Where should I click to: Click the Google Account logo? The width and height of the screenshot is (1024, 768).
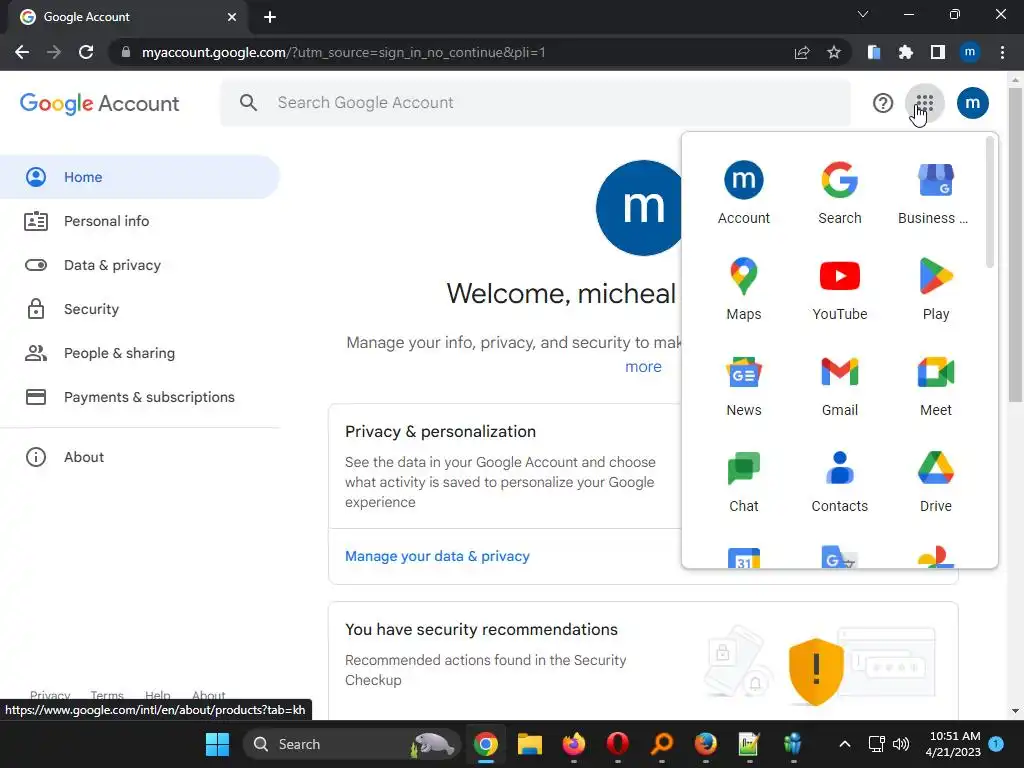99,103
